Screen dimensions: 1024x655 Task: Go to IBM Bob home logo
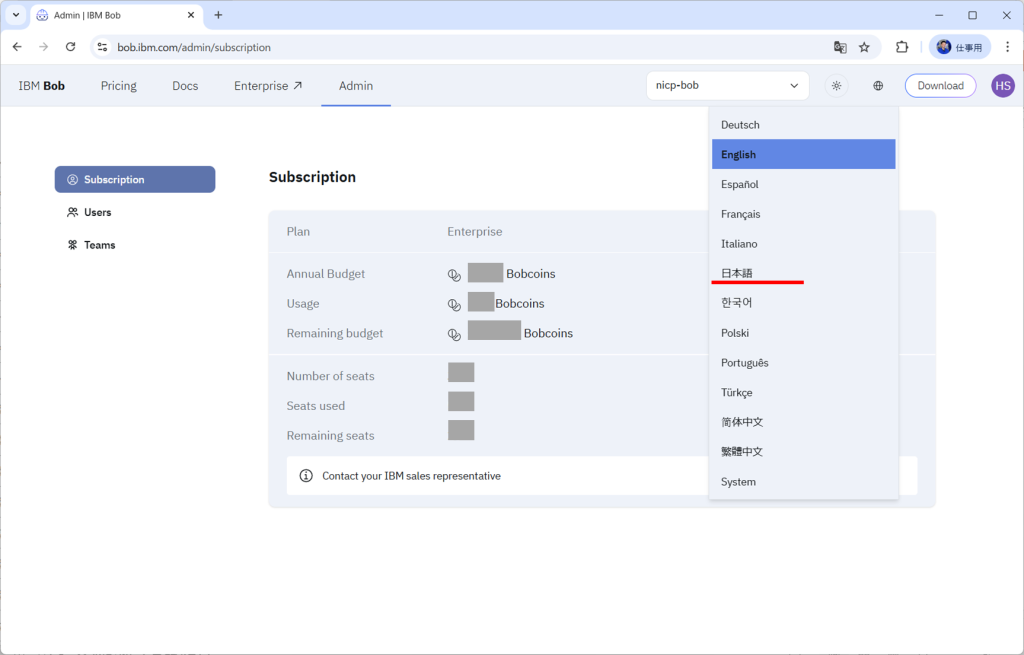pos(41,86)
